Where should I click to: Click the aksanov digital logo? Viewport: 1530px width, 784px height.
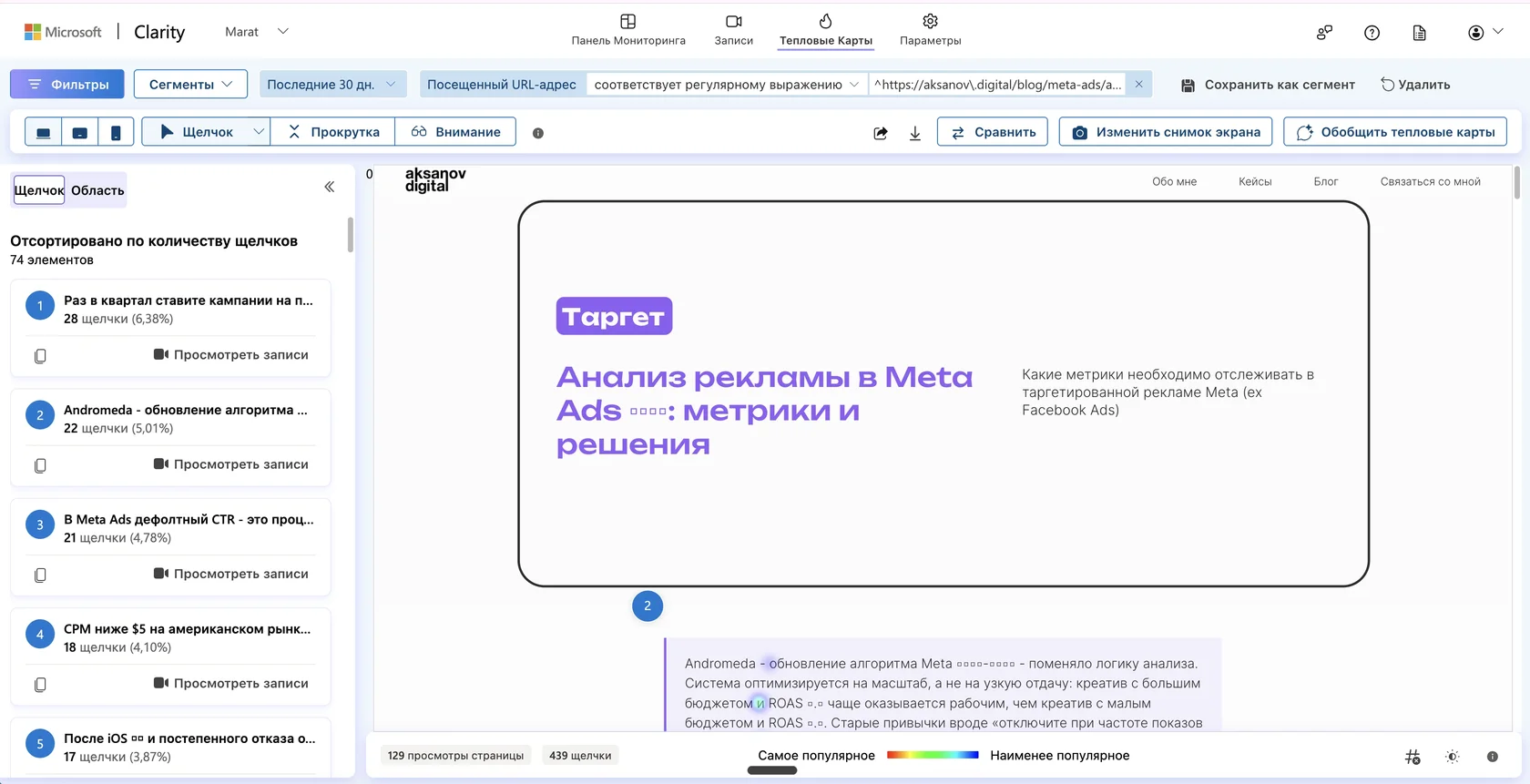tap(435, 179)
